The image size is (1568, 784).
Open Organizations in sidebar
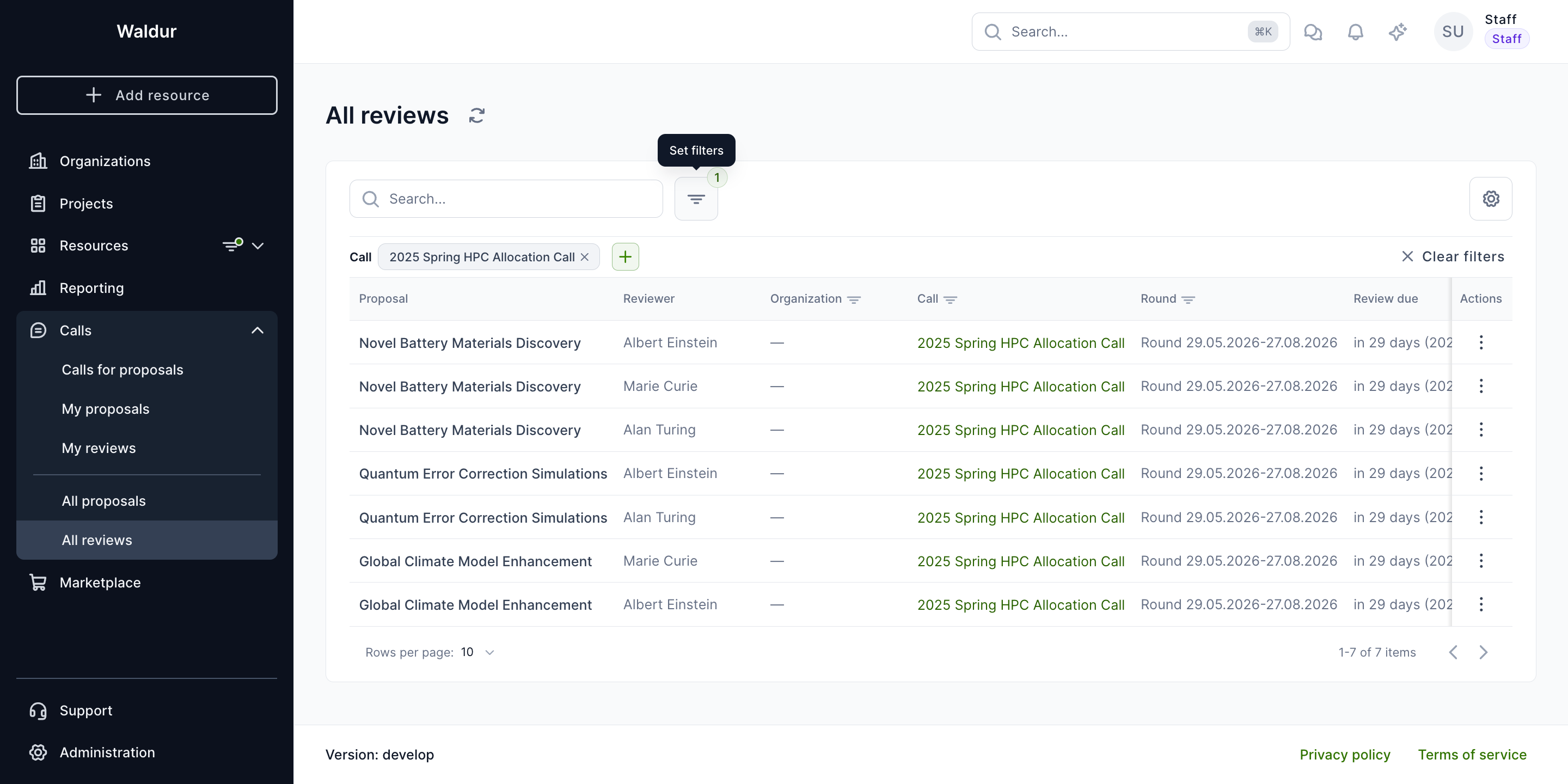click(x=146, y=161)
